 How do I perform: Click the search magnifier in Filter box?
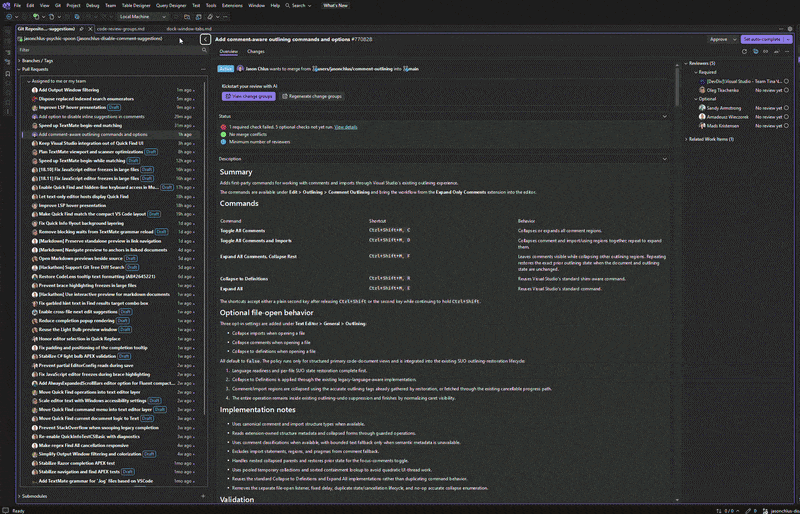click(204, 50)
